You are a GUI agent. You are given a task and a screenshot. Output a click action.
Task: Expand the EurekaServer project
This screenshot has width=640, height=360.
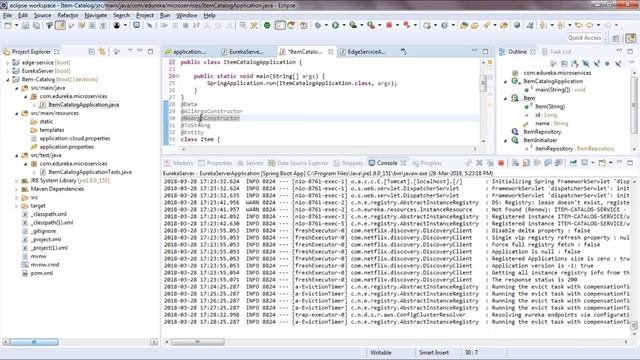click(7, 71)
